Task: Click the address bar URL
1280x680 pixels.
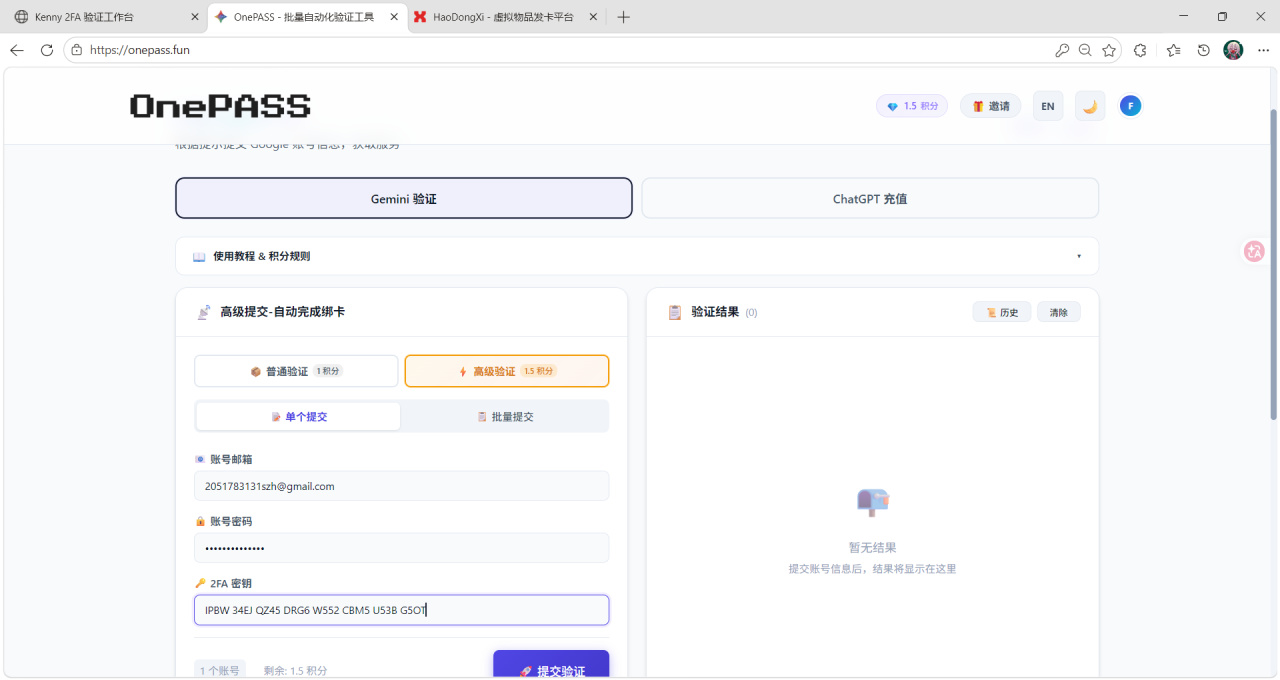Action: click(140, 50)
